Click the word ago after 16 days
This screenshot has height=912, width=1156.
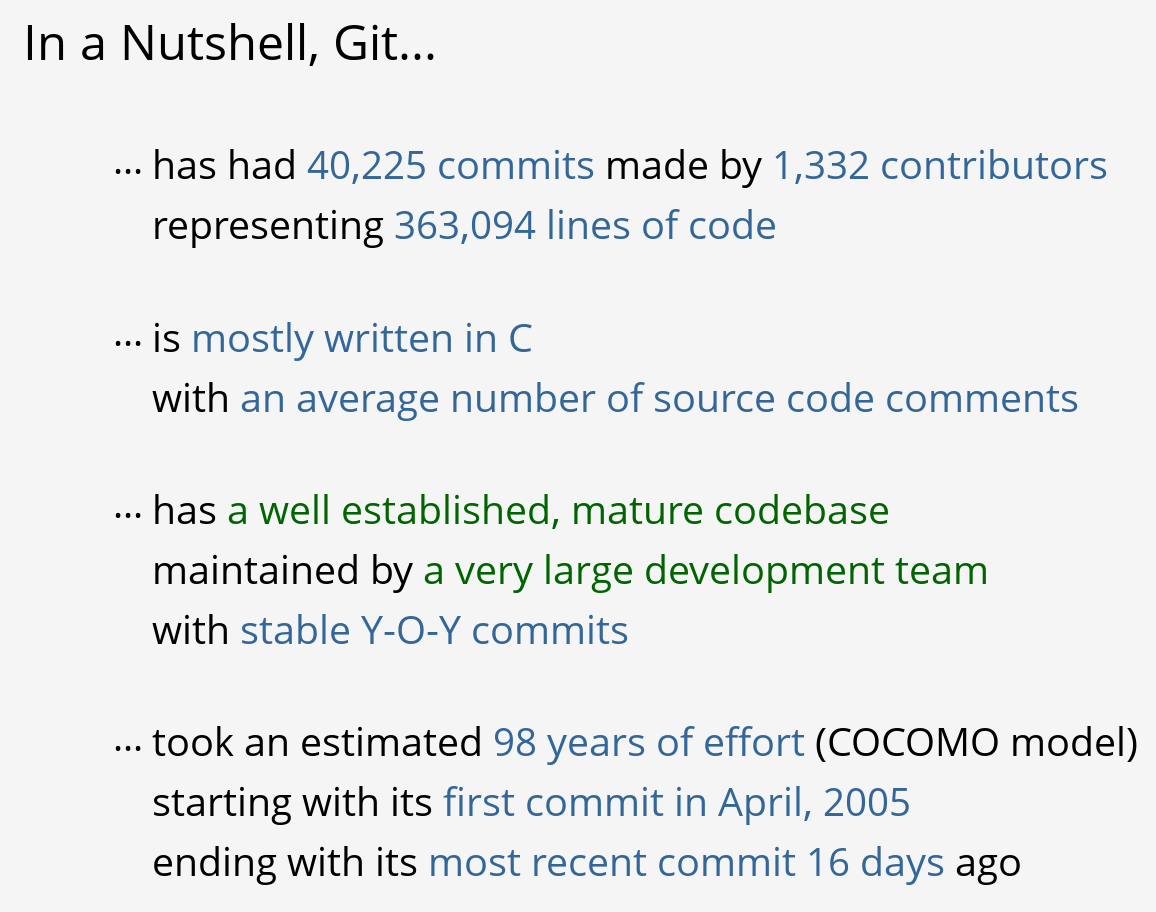click(988, 863)
